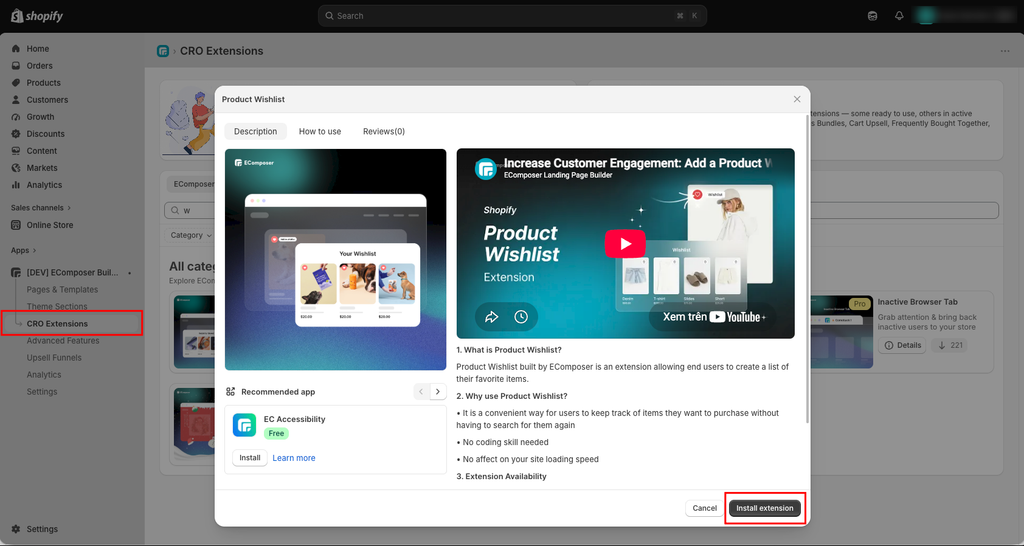This screenshot has width=1024, height=546.
Task: Focus the top Search bar
Action: click(512, 16)
